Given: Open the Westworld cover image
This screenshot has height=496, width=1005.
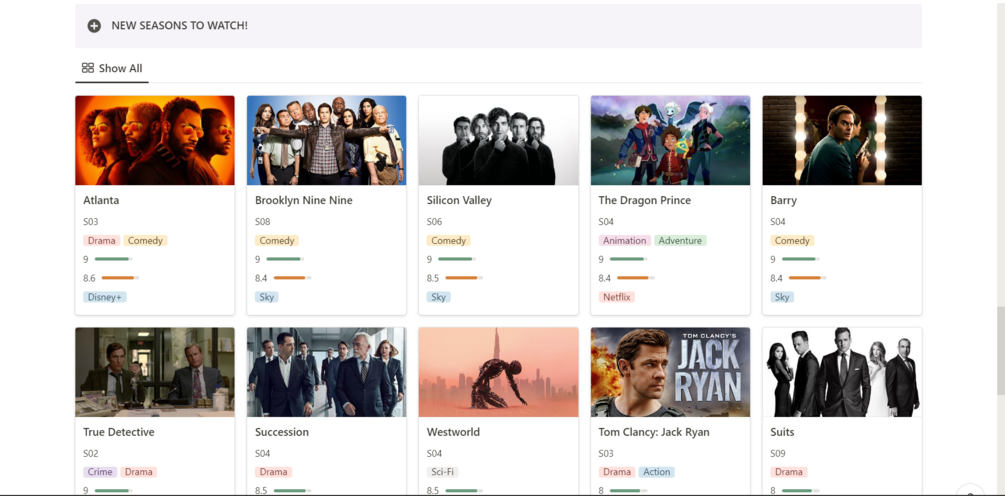Looking at the screenshot, I should [499, 372].
